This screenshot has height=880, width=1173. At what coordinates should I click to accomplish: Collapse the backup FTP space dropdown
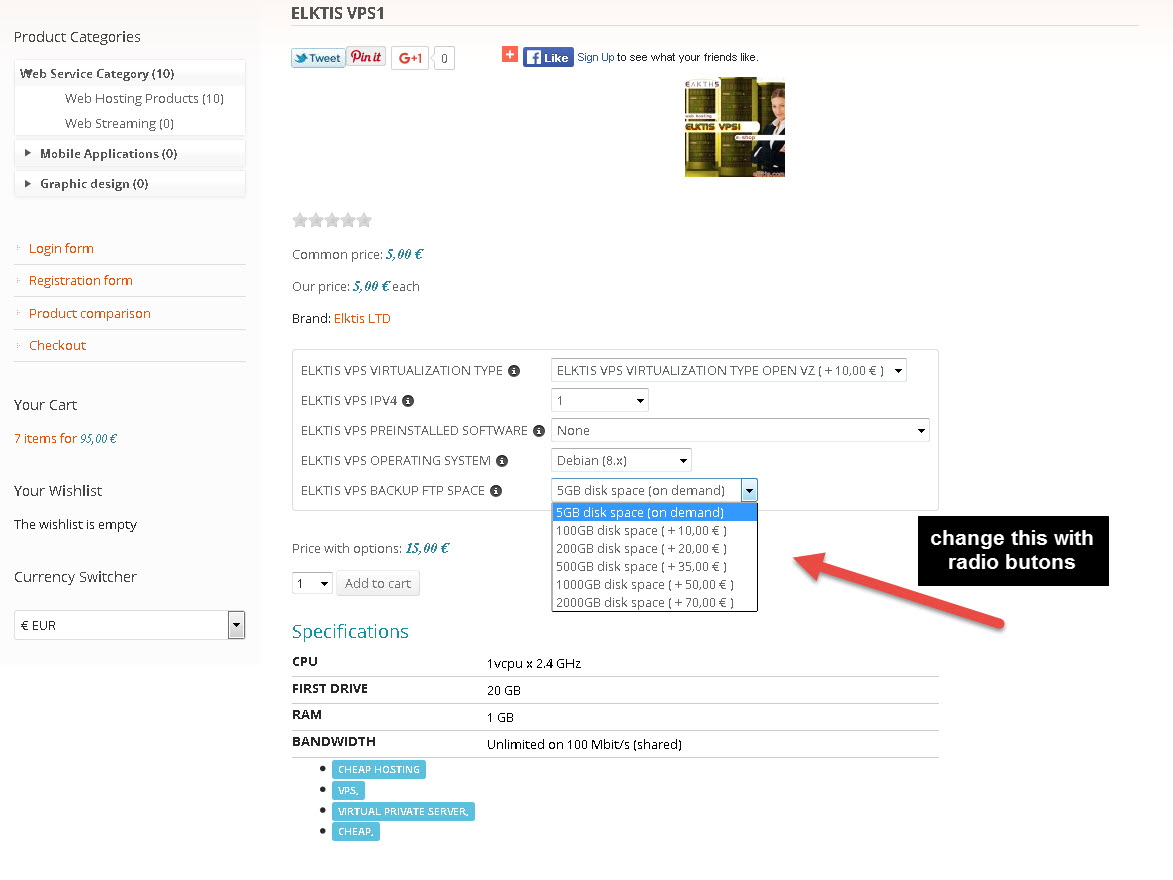coord(749,490)
